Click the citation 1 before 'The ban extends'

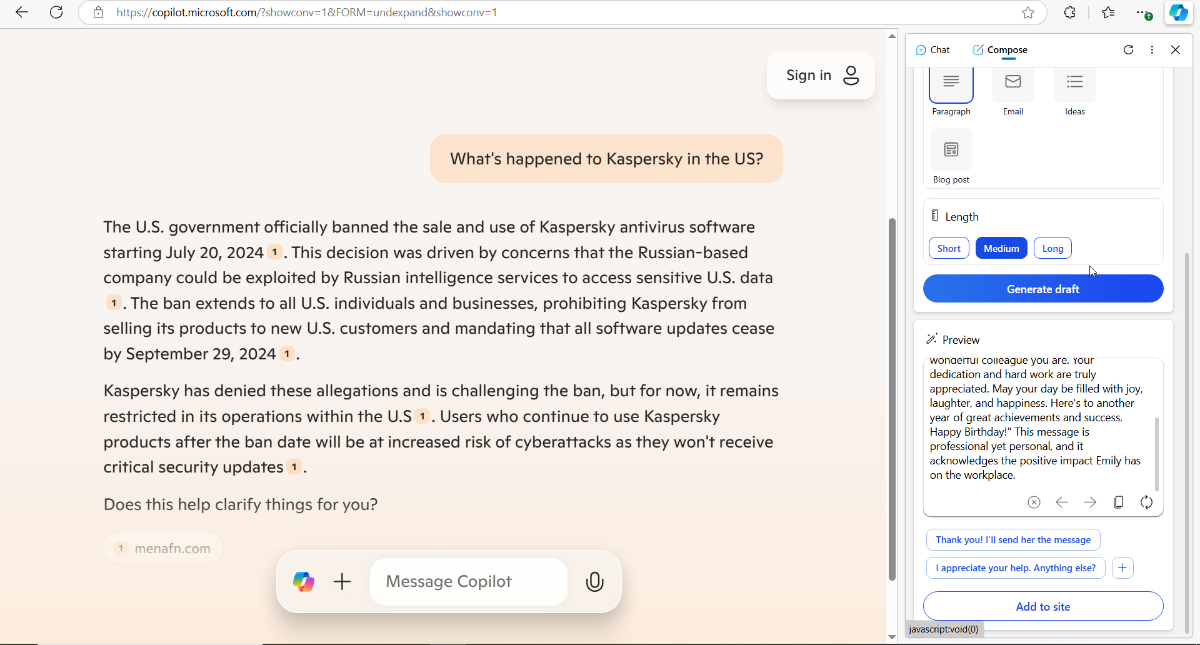pyautogui.click(x=114, y=303)
